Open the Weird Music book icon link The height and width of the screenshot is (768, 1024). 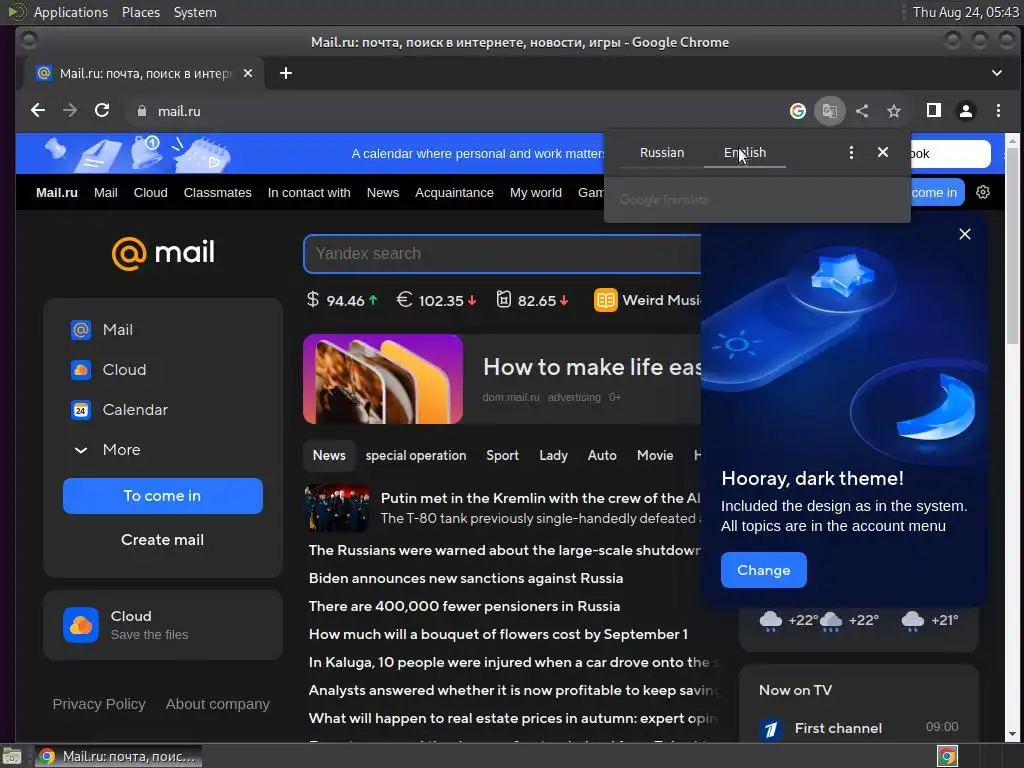(605, 300)
